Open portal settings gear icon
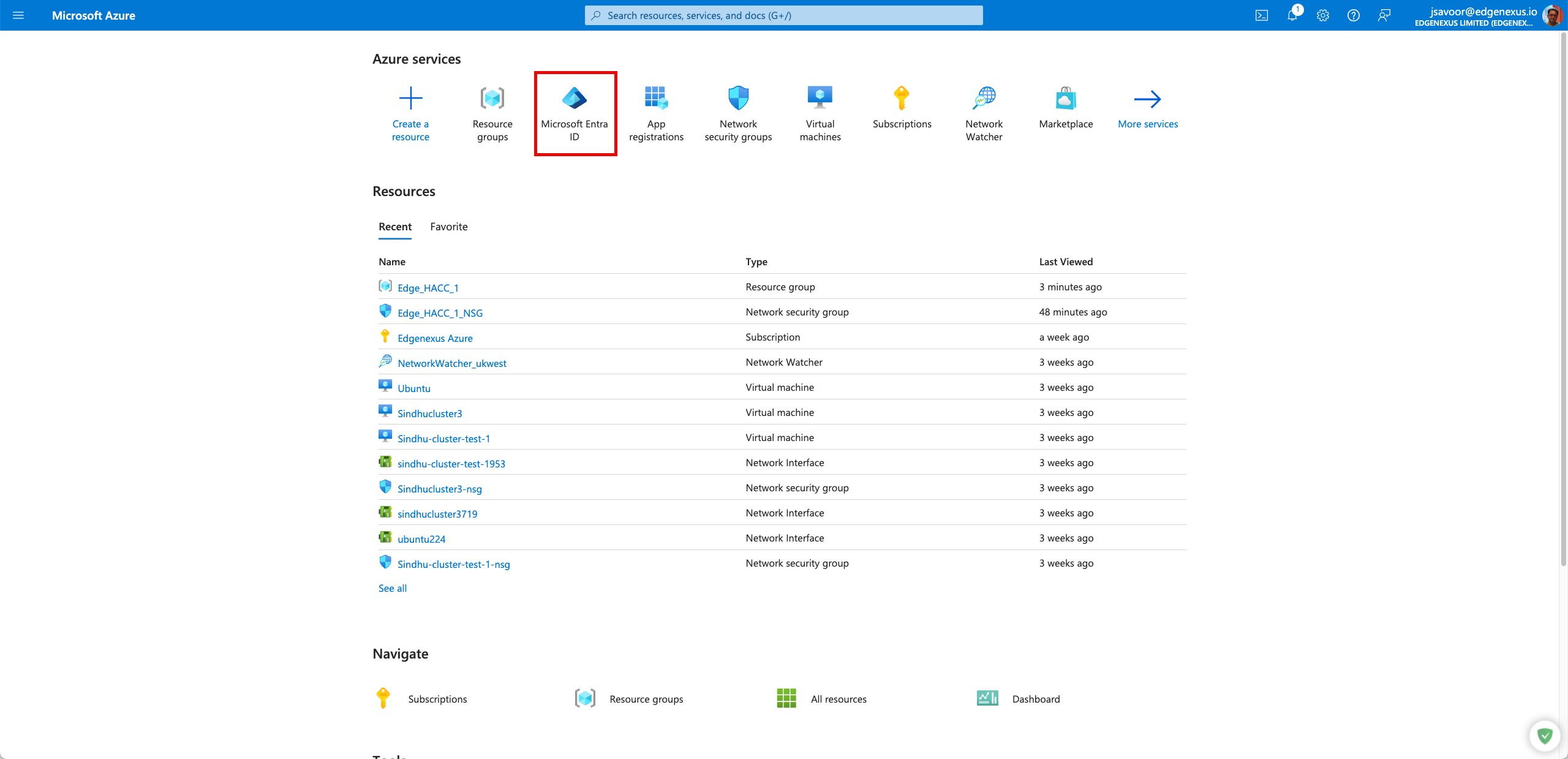 1323,15
